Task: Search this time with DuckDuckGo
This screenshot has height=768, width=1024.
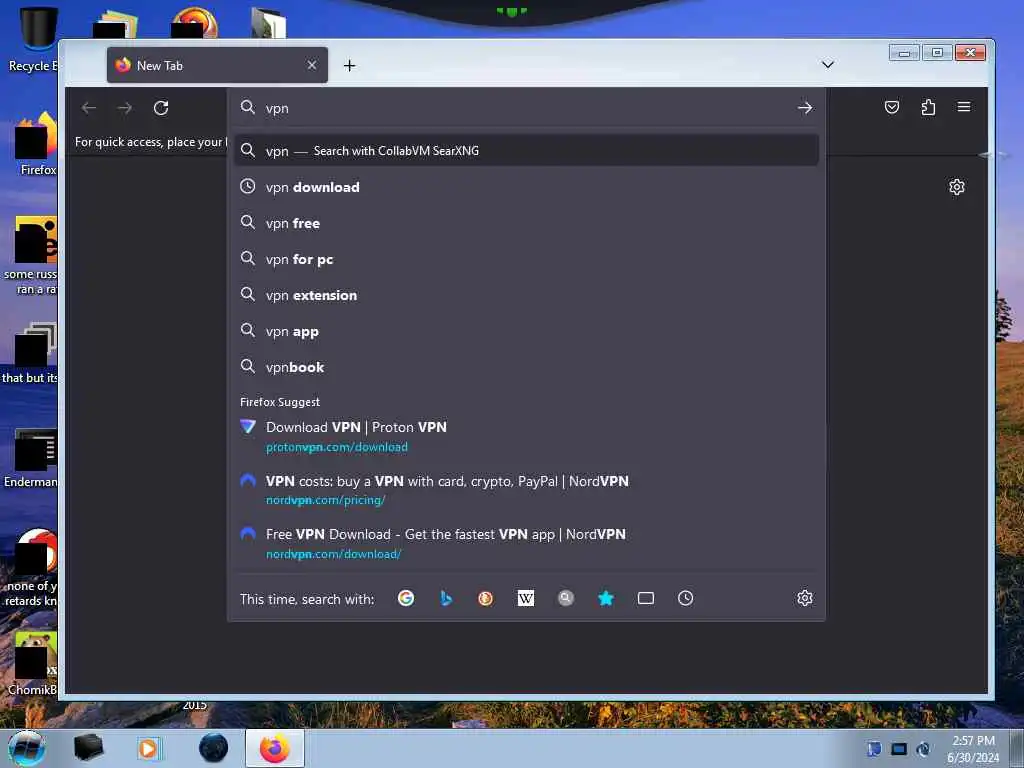Action: pyautogui.click(x=485, y=598)
